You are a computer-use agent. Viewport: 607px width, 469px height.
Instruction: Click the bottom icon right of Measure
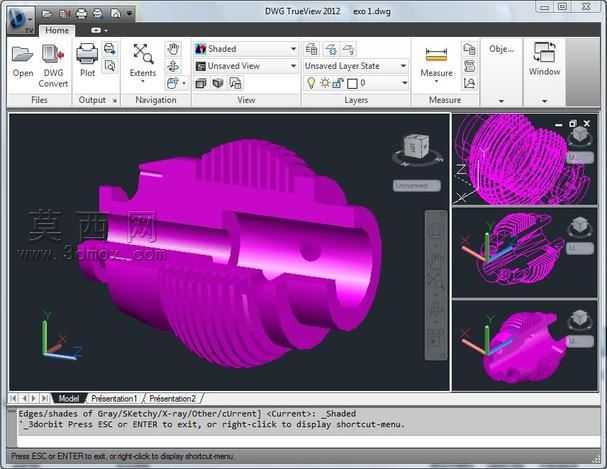point(469,83)
